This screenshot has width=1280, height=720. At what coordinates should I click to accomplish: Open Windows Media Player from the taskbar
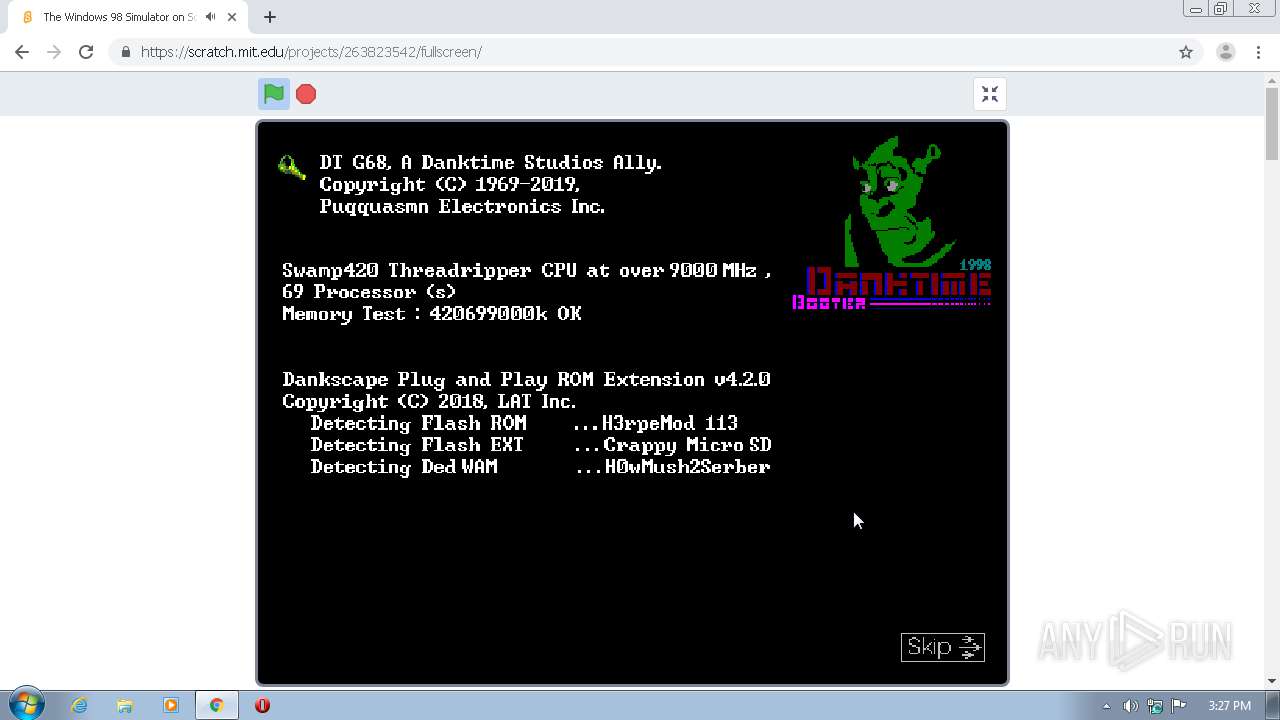point(170,705)
